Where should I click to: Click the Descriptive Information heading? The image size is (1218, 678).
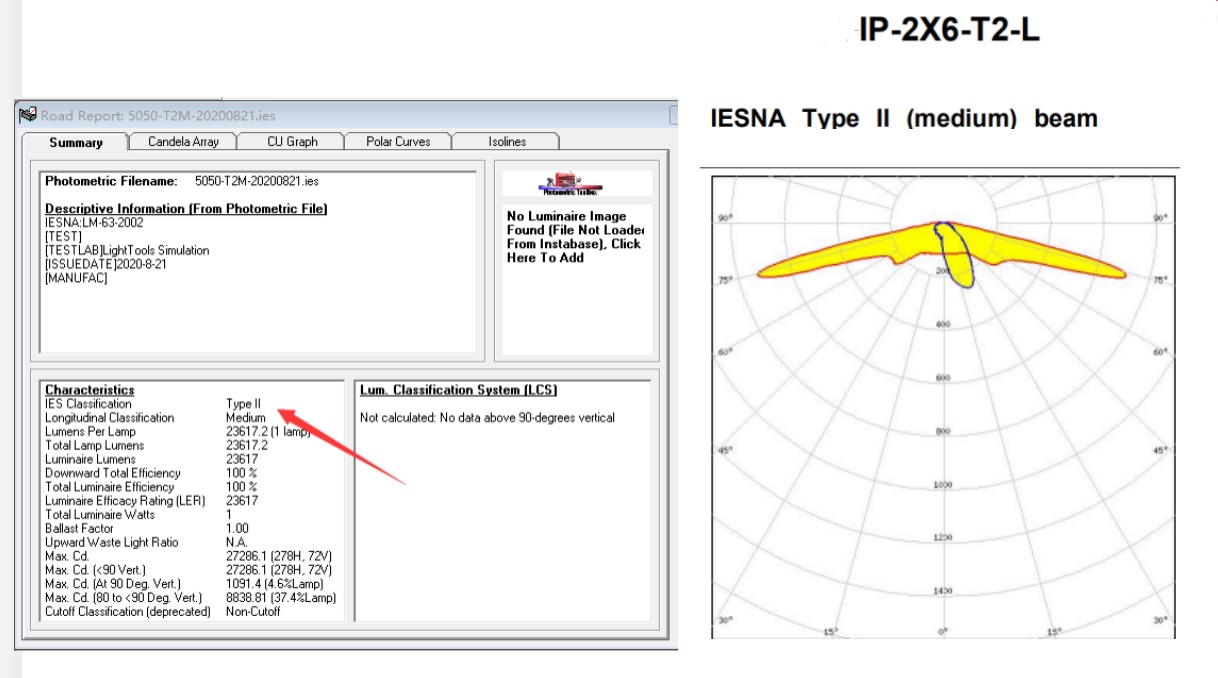[x=186, y=208]
